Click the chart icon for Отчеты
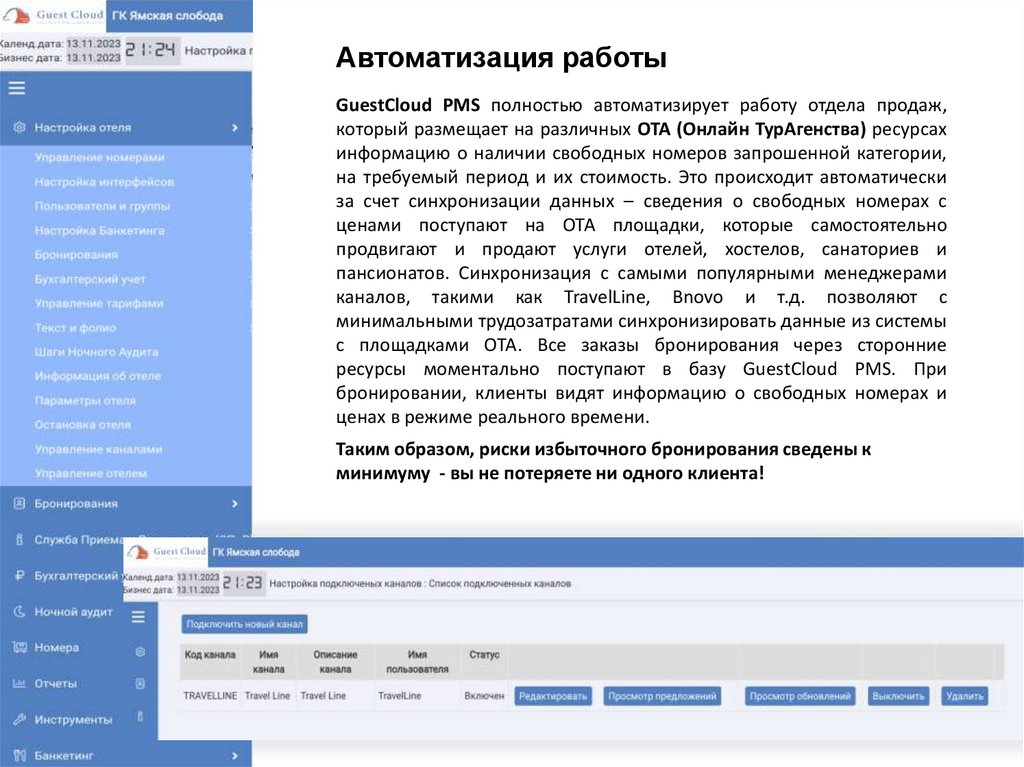This screenshot has width=1024, height=767. tap(20, 683)
